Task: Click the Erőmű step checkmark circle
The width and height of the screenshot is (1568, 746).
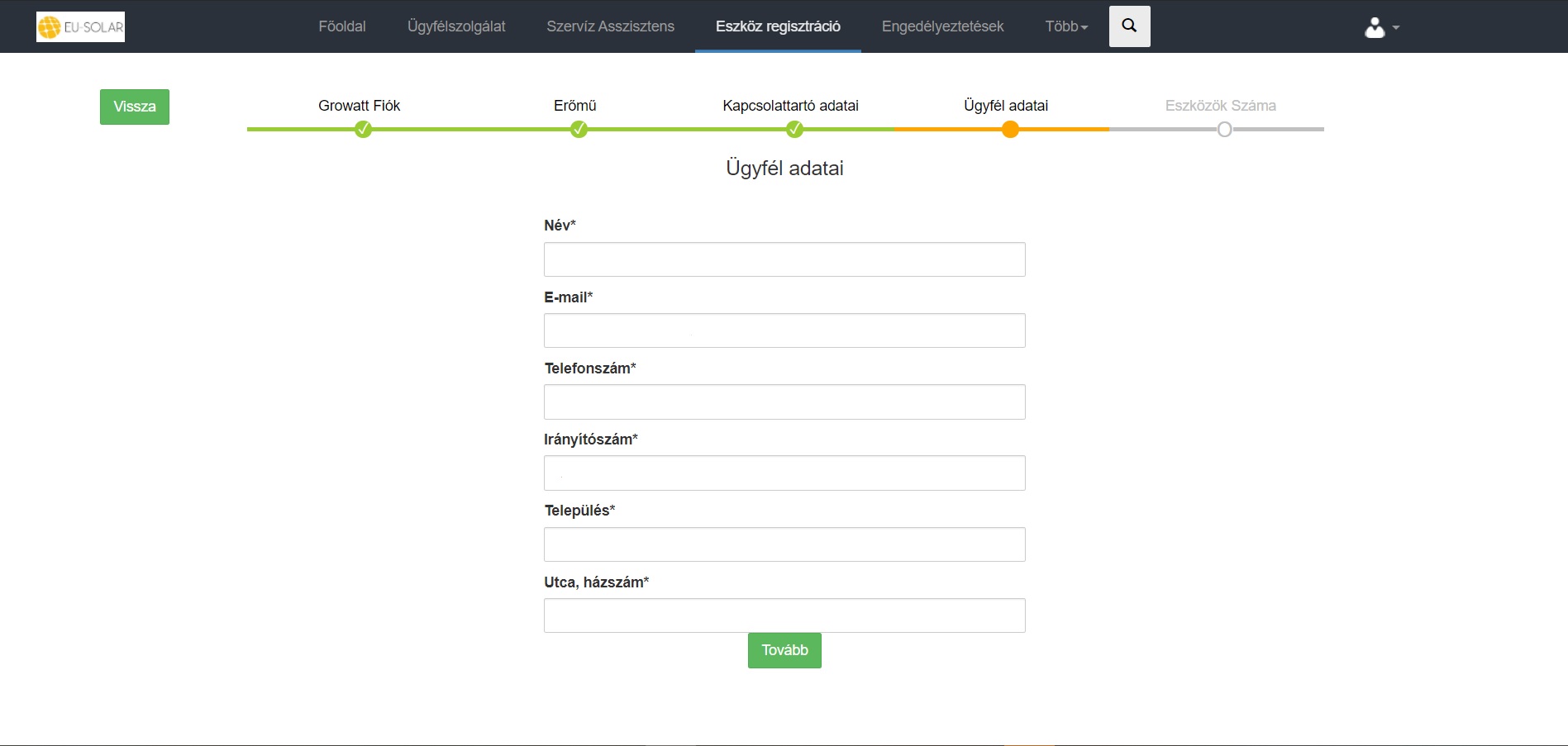Action: pyautogui.click(x=579, y=130)
